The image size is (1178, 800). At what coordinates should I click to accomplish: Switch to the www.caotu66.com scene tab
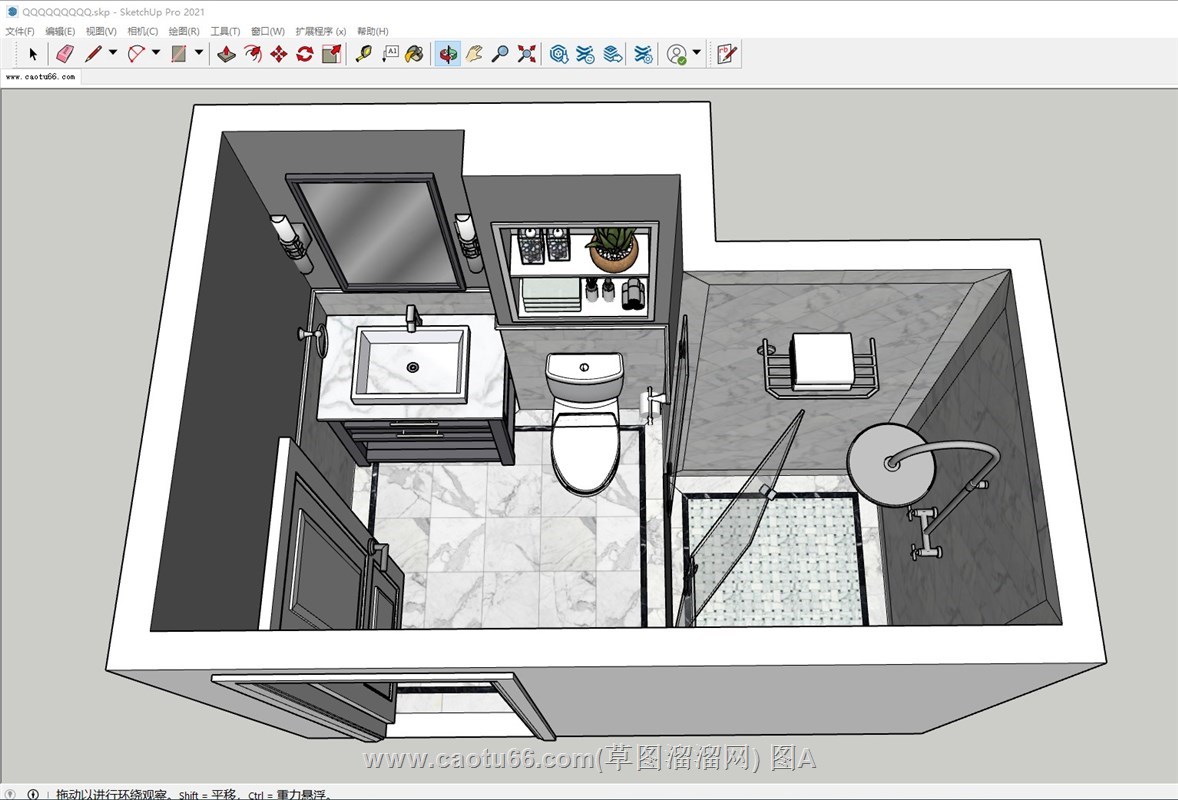(40, 77)
